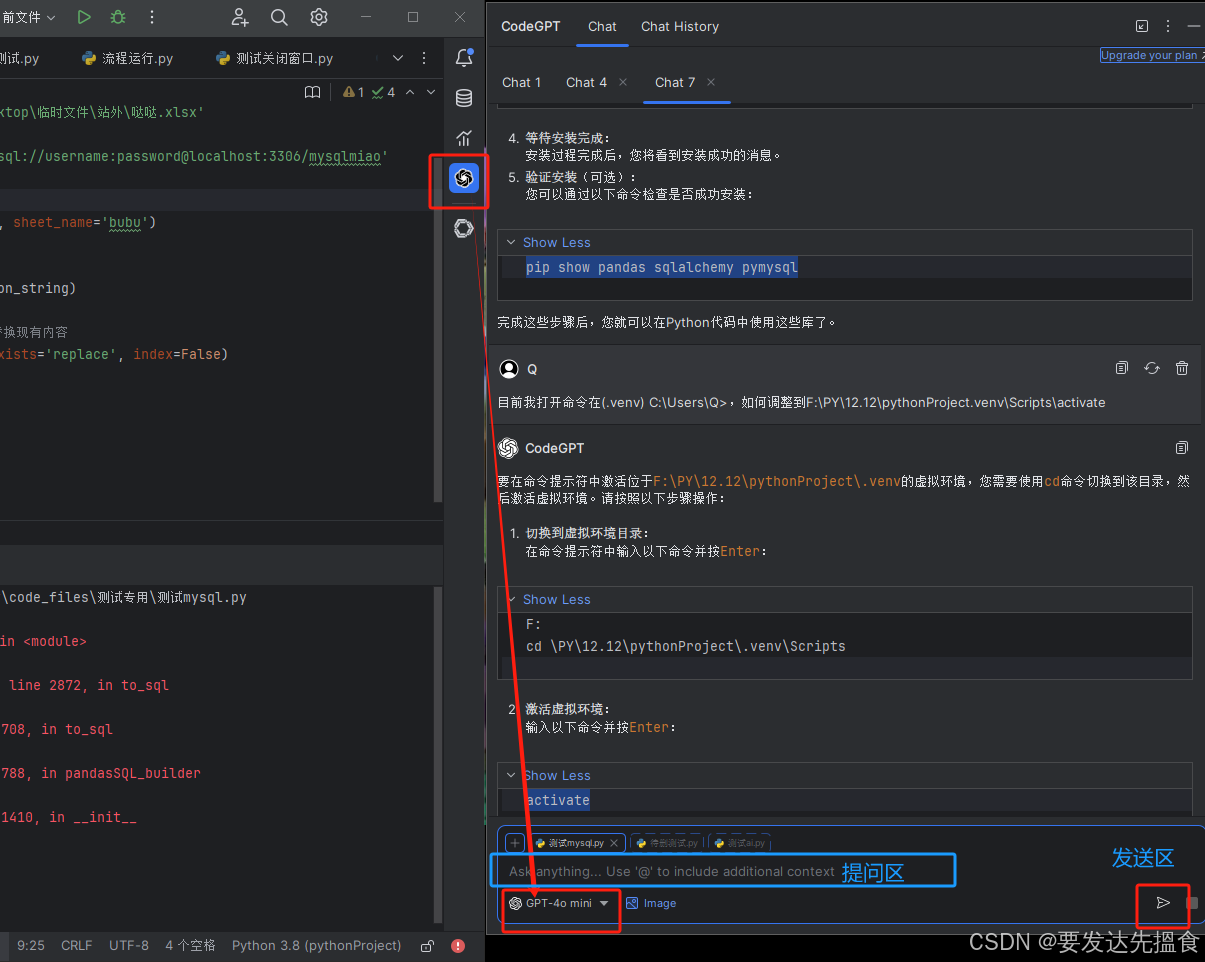Stop generation square button beside send
Viewport: 1205px width, 962px height.
pos(1192,903)
